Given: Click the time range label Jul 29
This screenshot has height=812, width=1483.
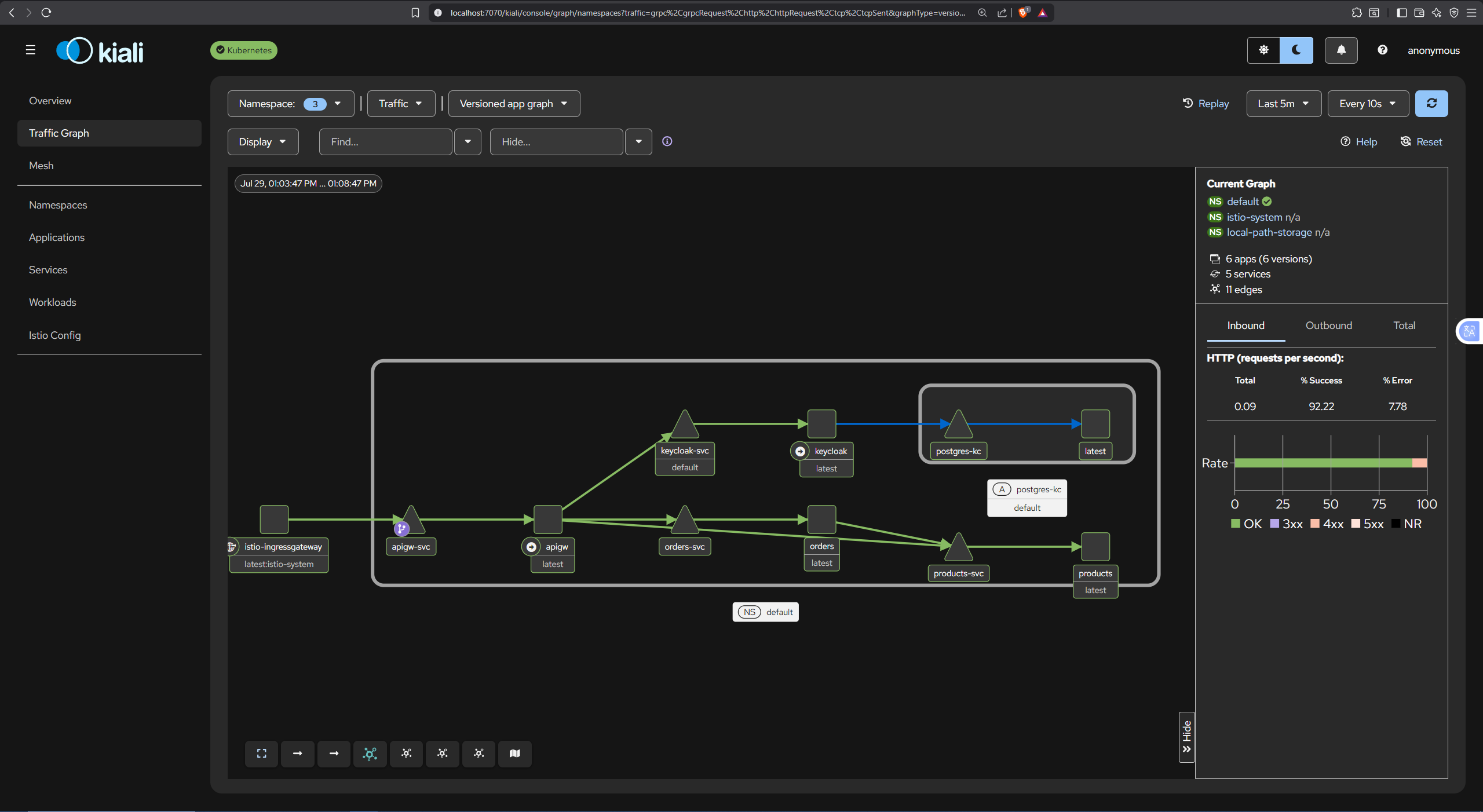Looking at the screenshot, I should tap(308, 184).
